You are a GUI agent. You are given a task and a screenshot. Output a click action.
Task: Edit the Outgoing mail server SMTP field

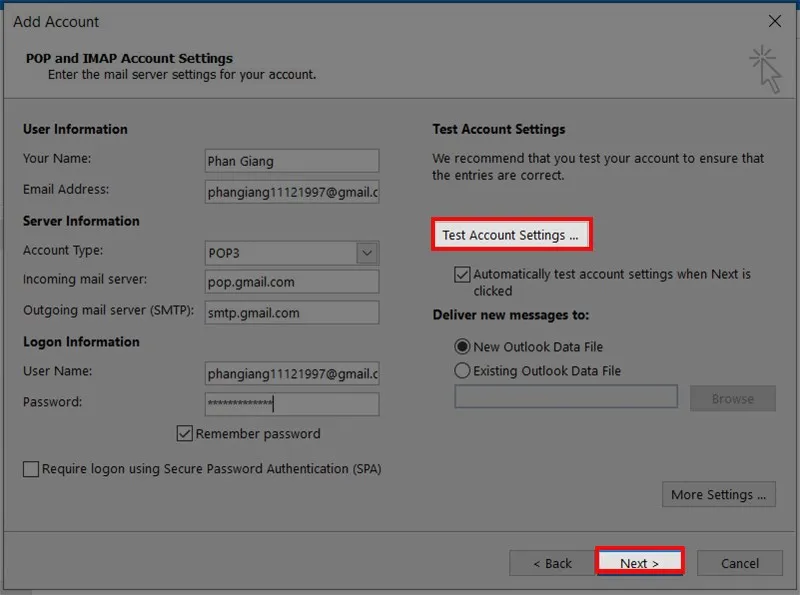291,313
